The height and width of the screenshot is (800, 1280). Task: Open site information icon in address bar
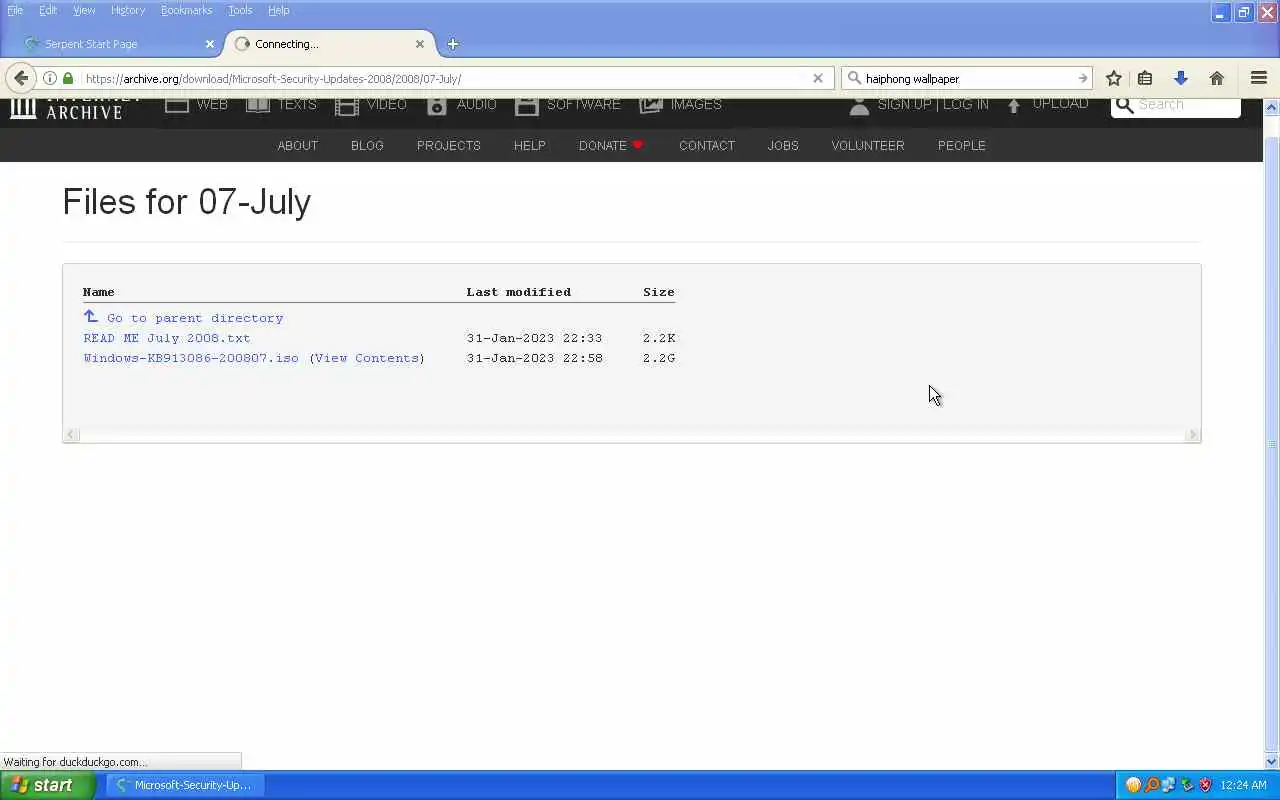click(49, 78)
